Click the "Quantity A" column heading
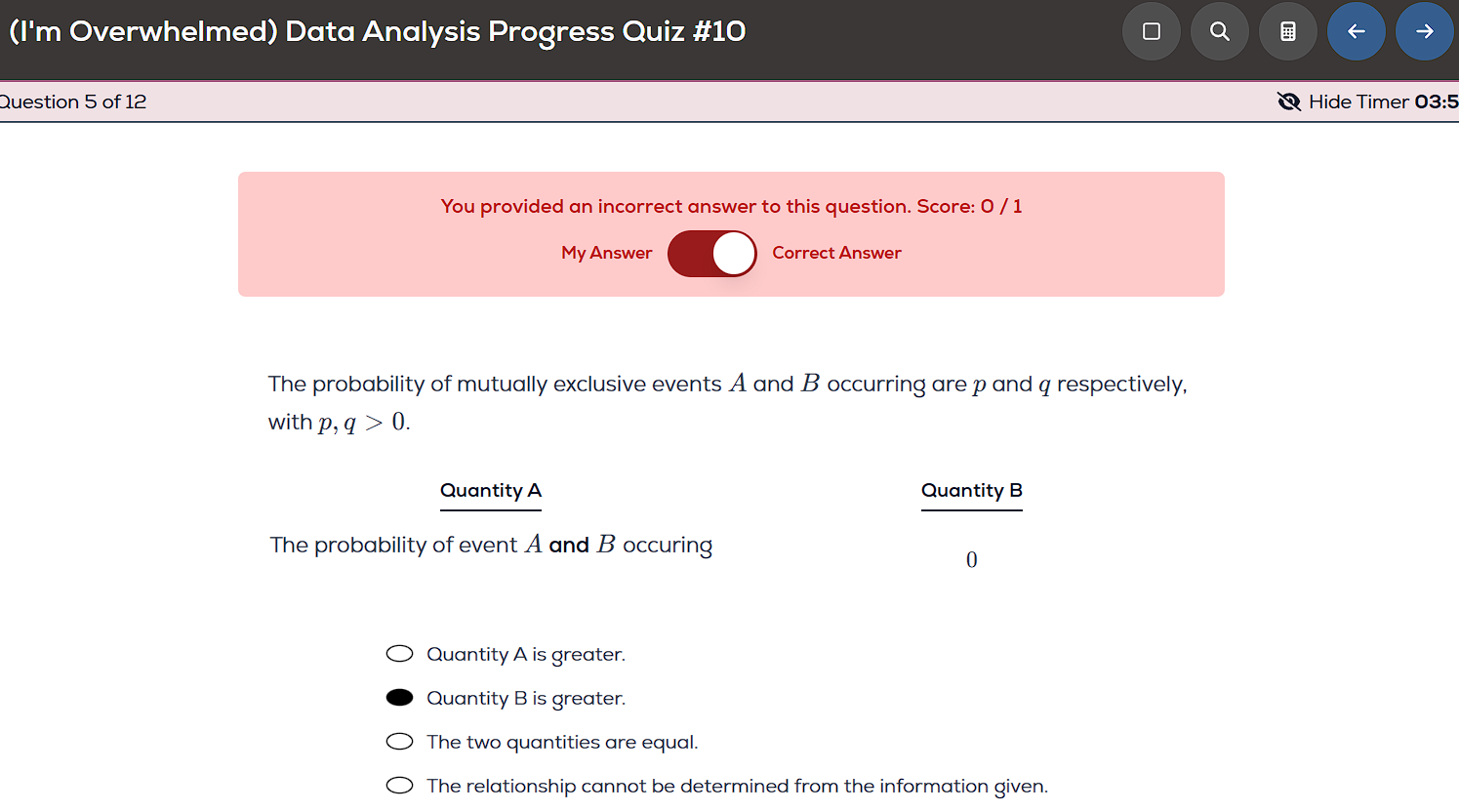The width and height of the screenshot is (1459, 812). (x=491, y=490)
